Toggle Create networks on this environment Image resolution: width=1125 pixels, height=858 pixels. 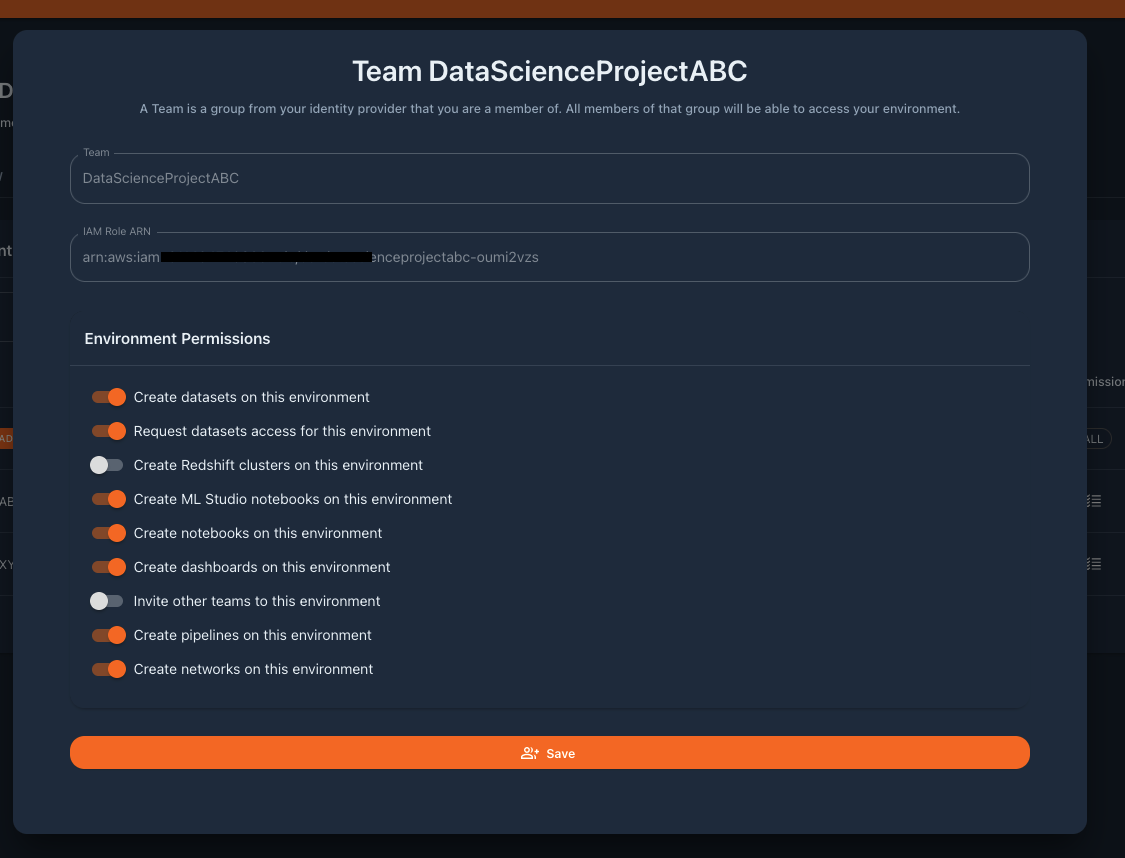pos(108,669)
